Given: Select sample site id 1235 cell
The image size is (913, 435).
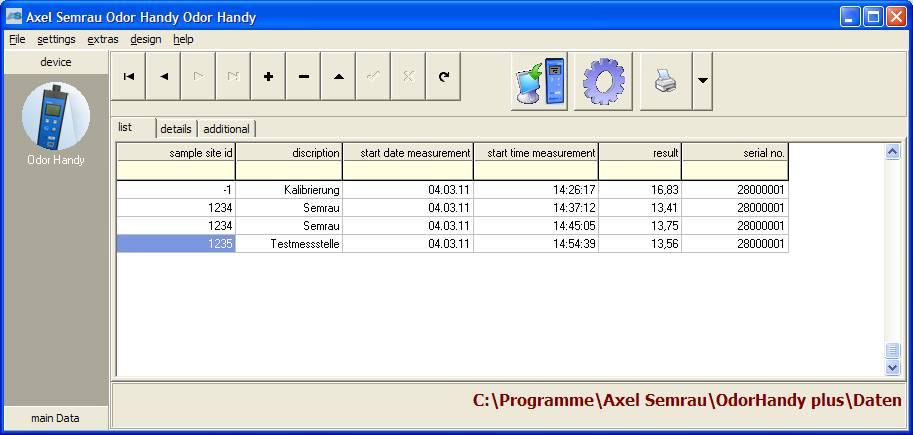Looking at the screenshot, I should pyautogui.click(x=176, y=244).
